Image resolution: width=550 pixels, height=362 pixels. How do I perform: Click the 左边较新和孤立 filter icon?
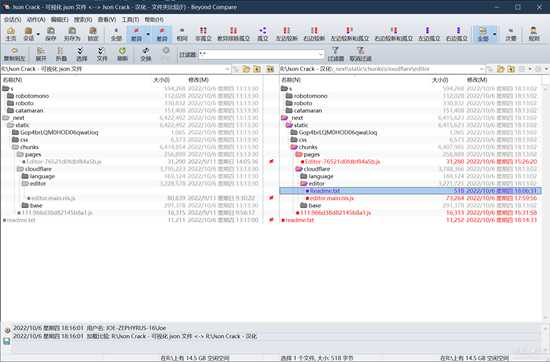coord(350,34)
